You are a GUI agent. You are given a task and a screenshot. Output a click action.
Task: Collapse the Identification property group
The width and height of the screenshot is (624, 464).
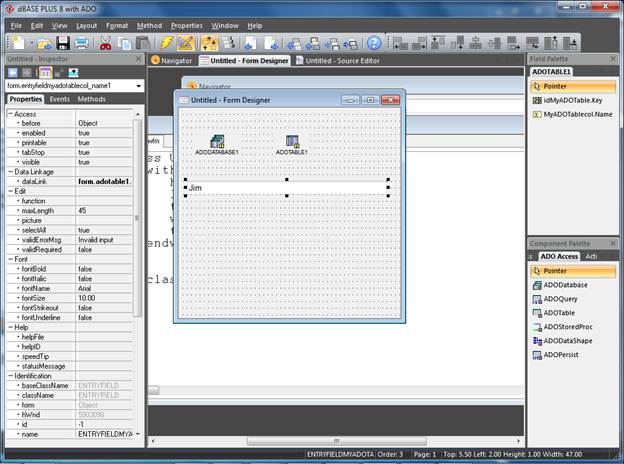(10, 375)
